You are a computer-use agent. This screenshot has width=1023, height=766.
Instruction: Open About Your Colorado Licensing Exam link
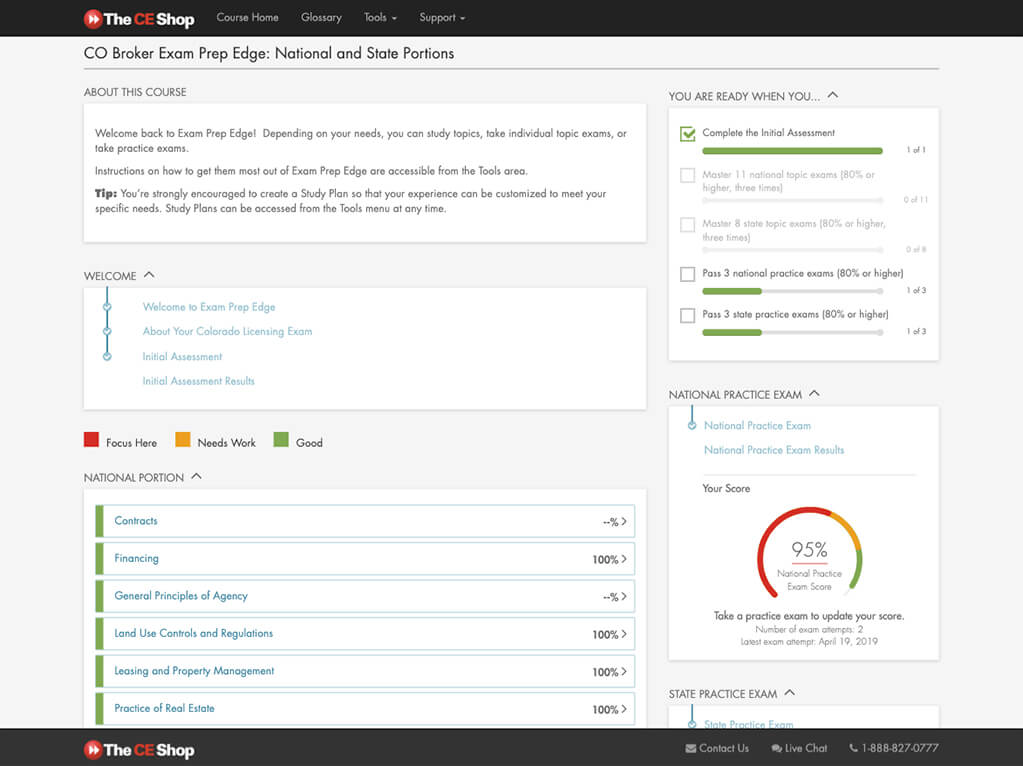228,331
